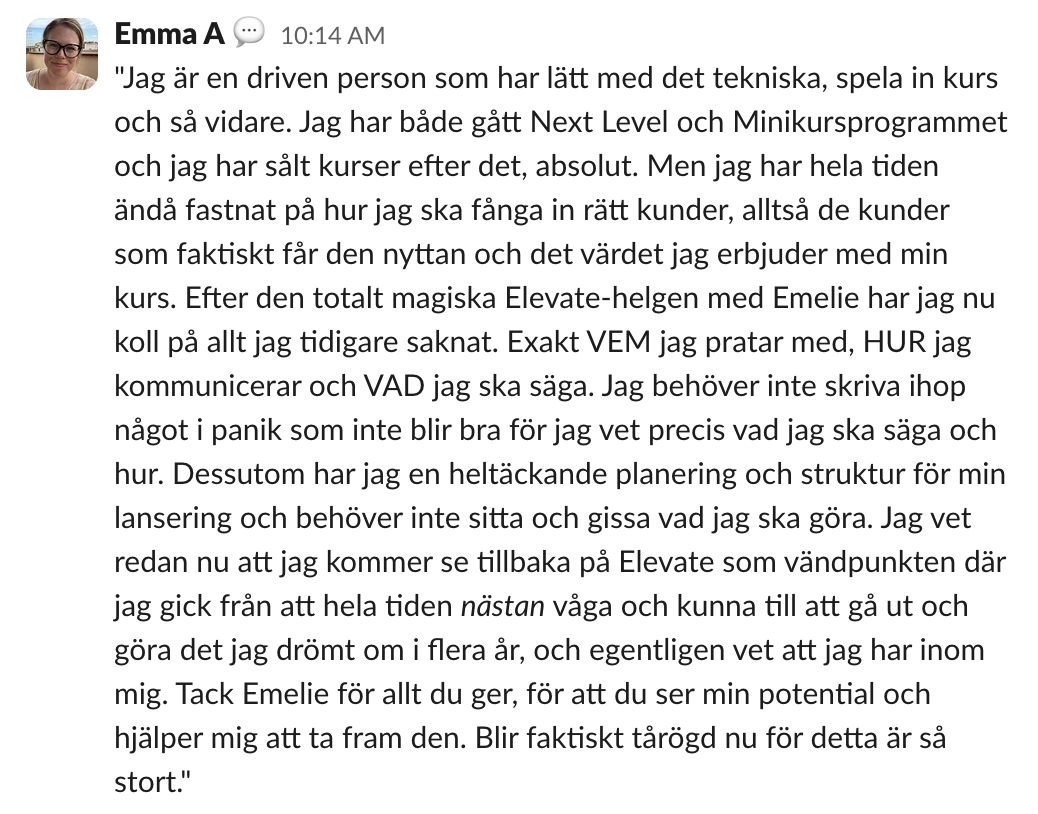Click the word lansering
Screen dimensions: 1038x814
tap(173, 518)
